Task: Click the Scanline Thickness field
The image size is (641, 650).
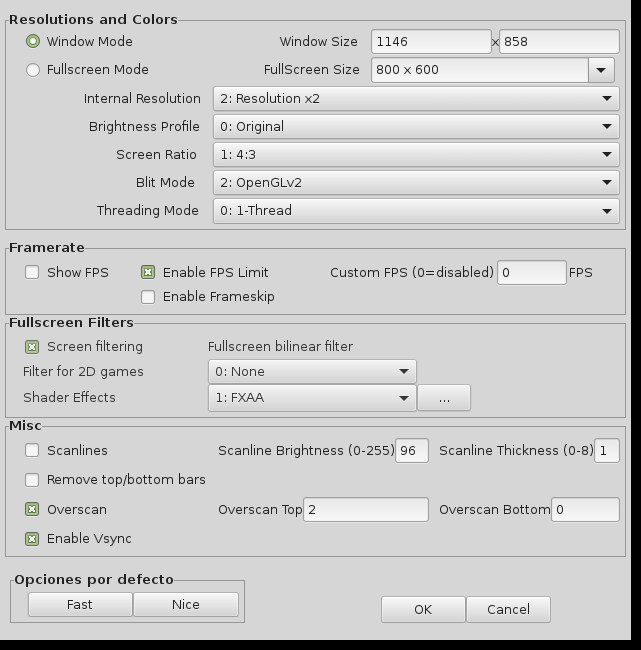Action: point(607,451)
